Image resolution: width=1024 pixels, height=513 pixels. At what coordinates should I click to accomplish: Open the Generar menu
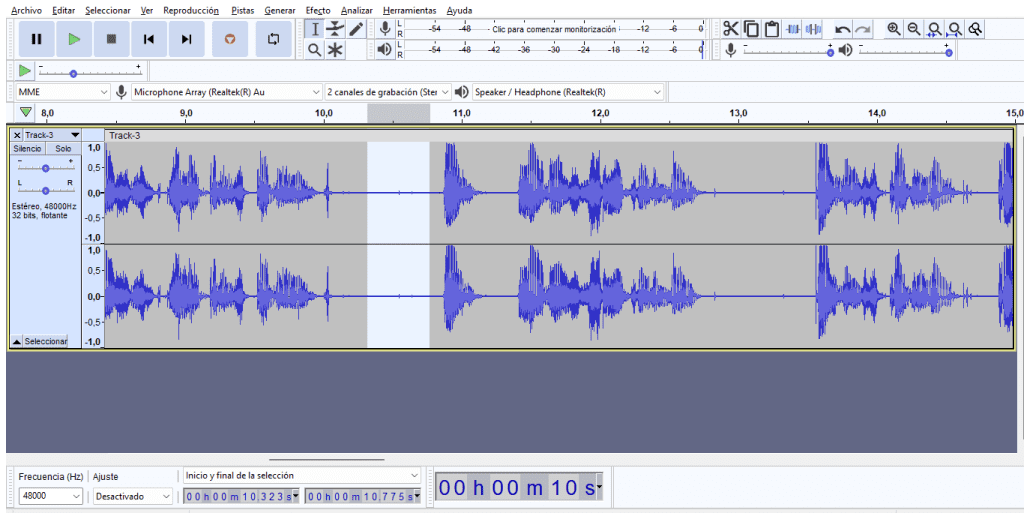pyautogui.click(x=280, y=10)
